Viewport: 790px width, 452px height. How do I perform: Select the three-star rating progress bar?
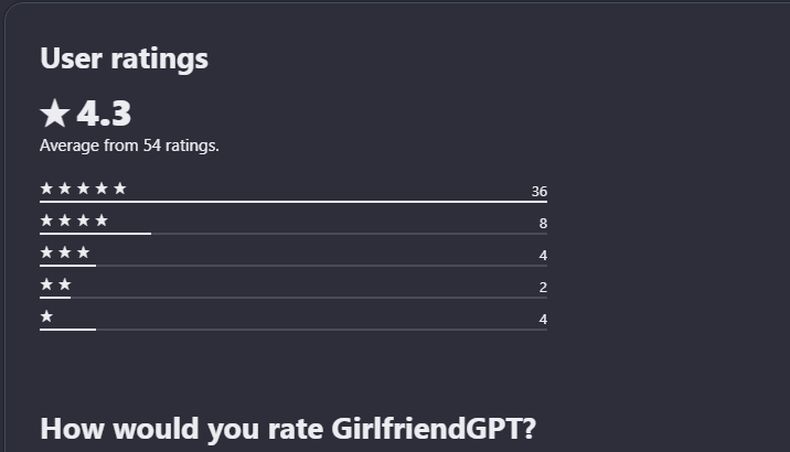(x=293, y=265)
